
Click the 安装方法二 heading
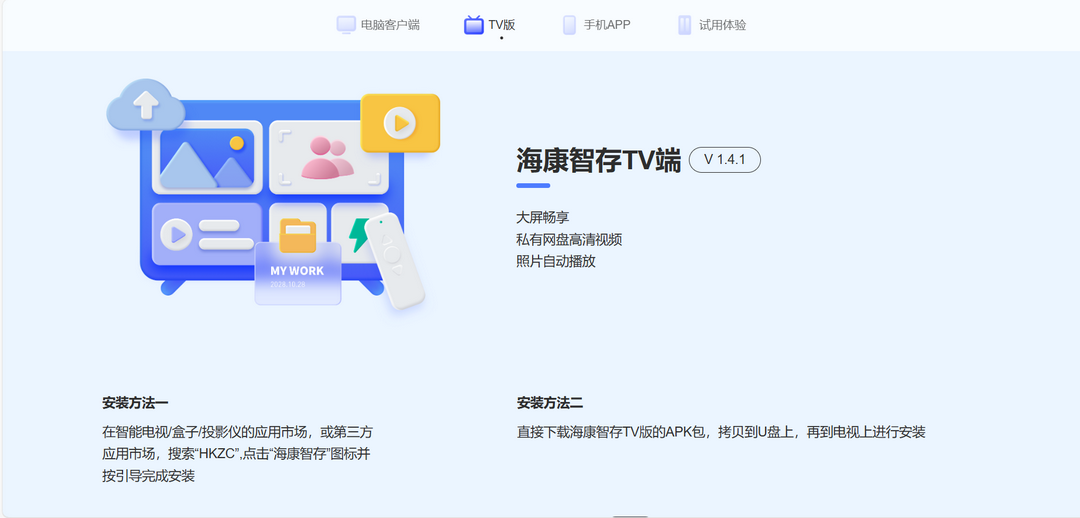(x=550, y=403)
